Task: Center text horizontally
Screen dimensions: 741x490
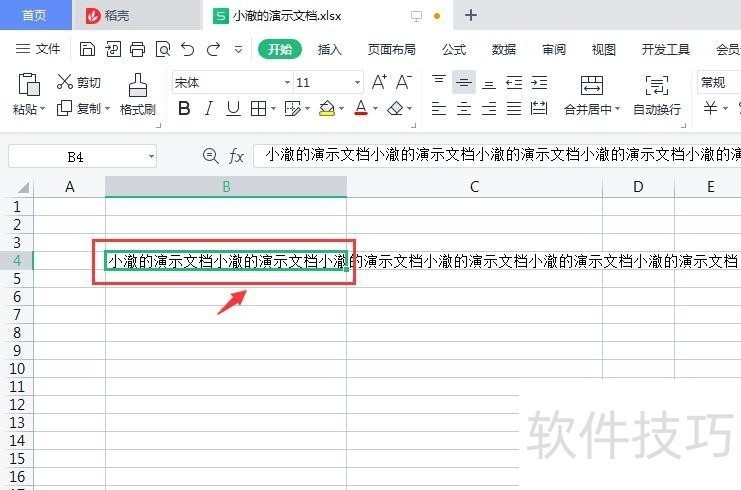Action: point(464,109)
